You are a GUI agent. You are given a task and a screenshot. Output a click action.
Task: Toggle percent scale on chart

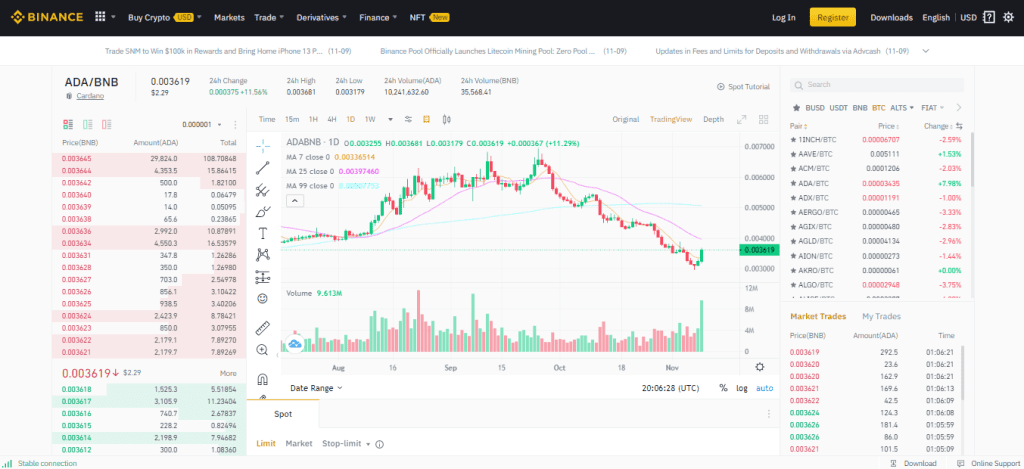click(x=723, y=388)
